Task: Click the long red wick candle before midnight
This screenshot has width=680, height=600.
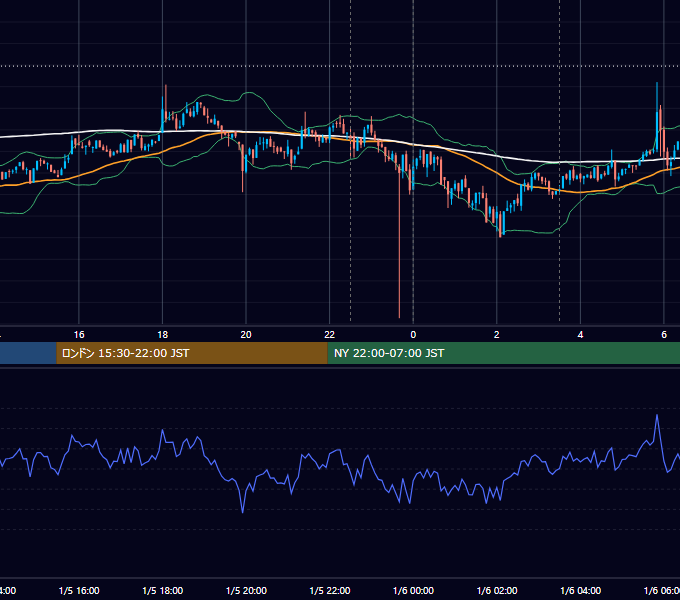Action: coord(399,243)
